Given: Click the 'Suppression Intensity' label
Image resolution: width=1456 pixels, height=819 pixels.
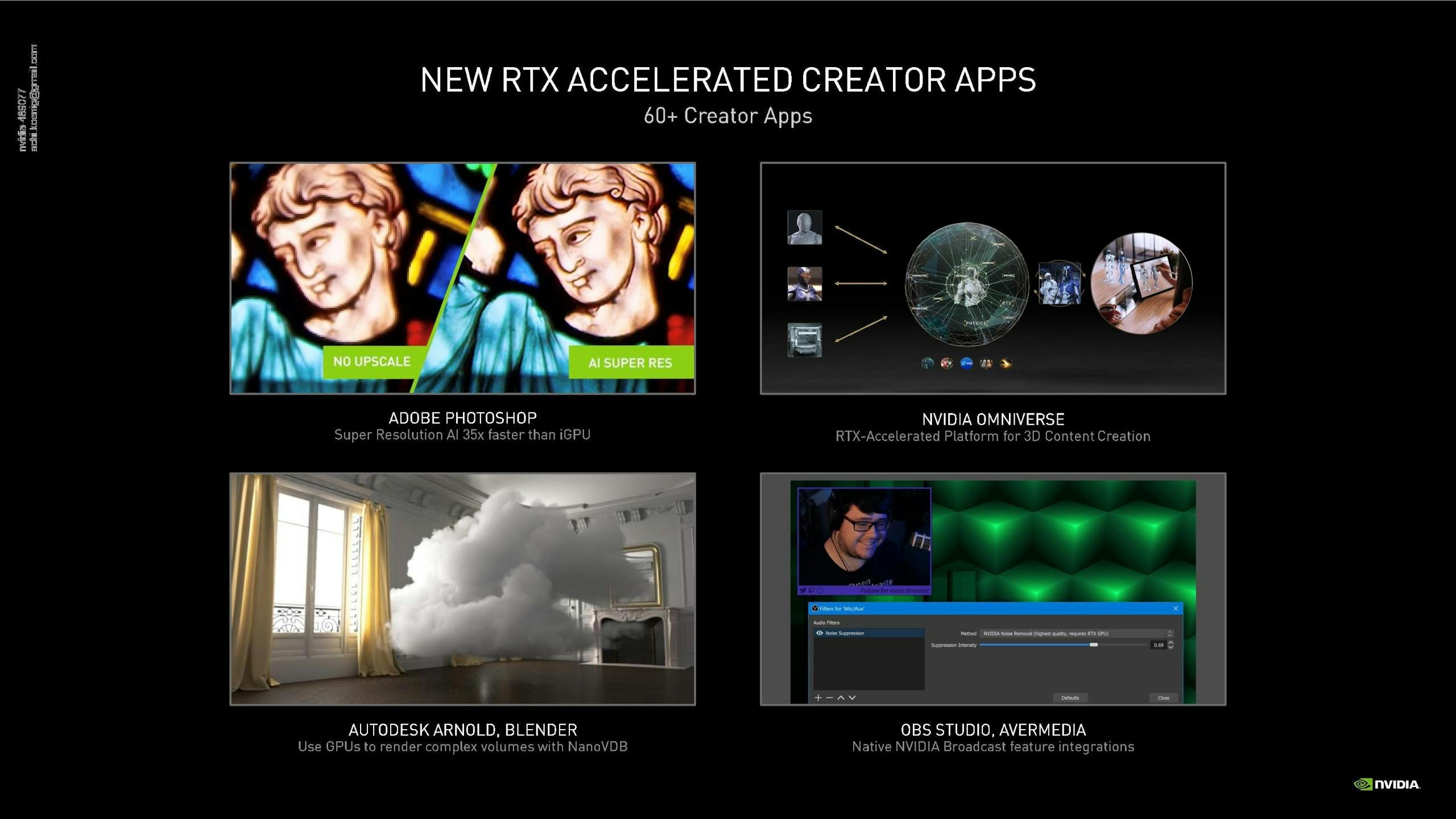Looking at the screenshot, I should coord(954,645).
